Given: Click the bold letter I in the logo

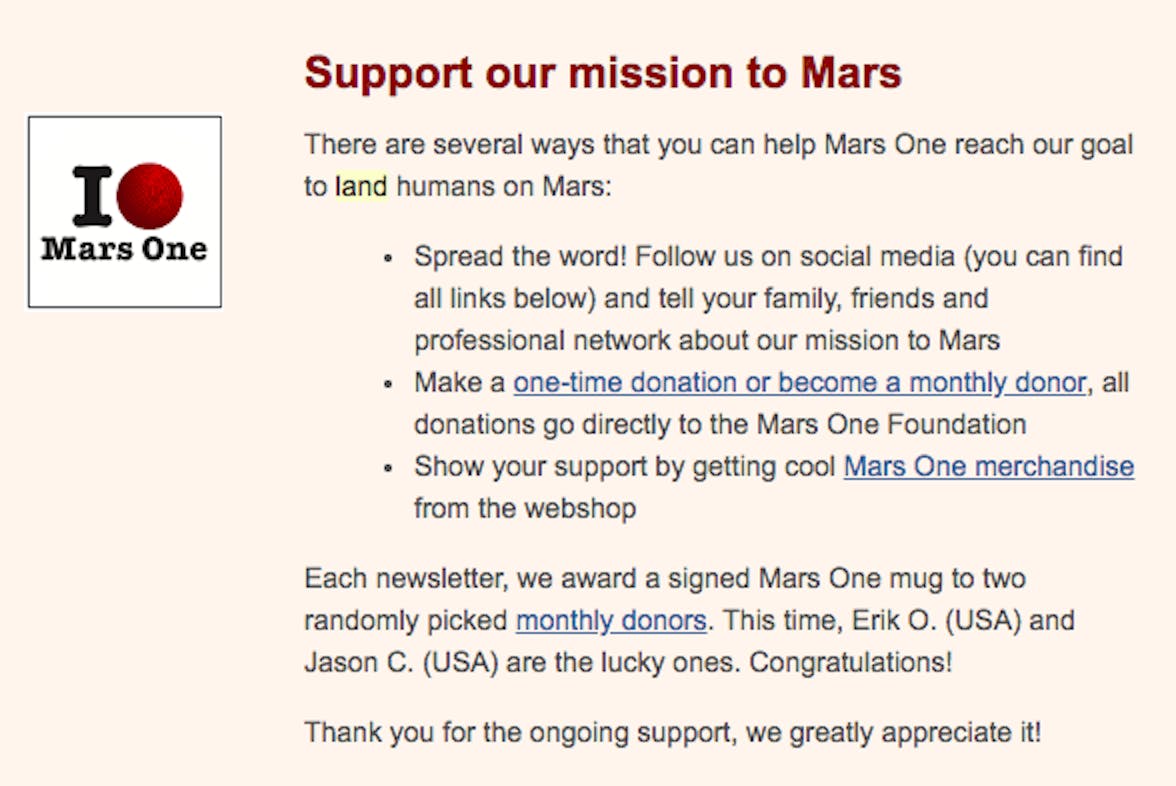Looking at the screenshot, I should point(92,196).
